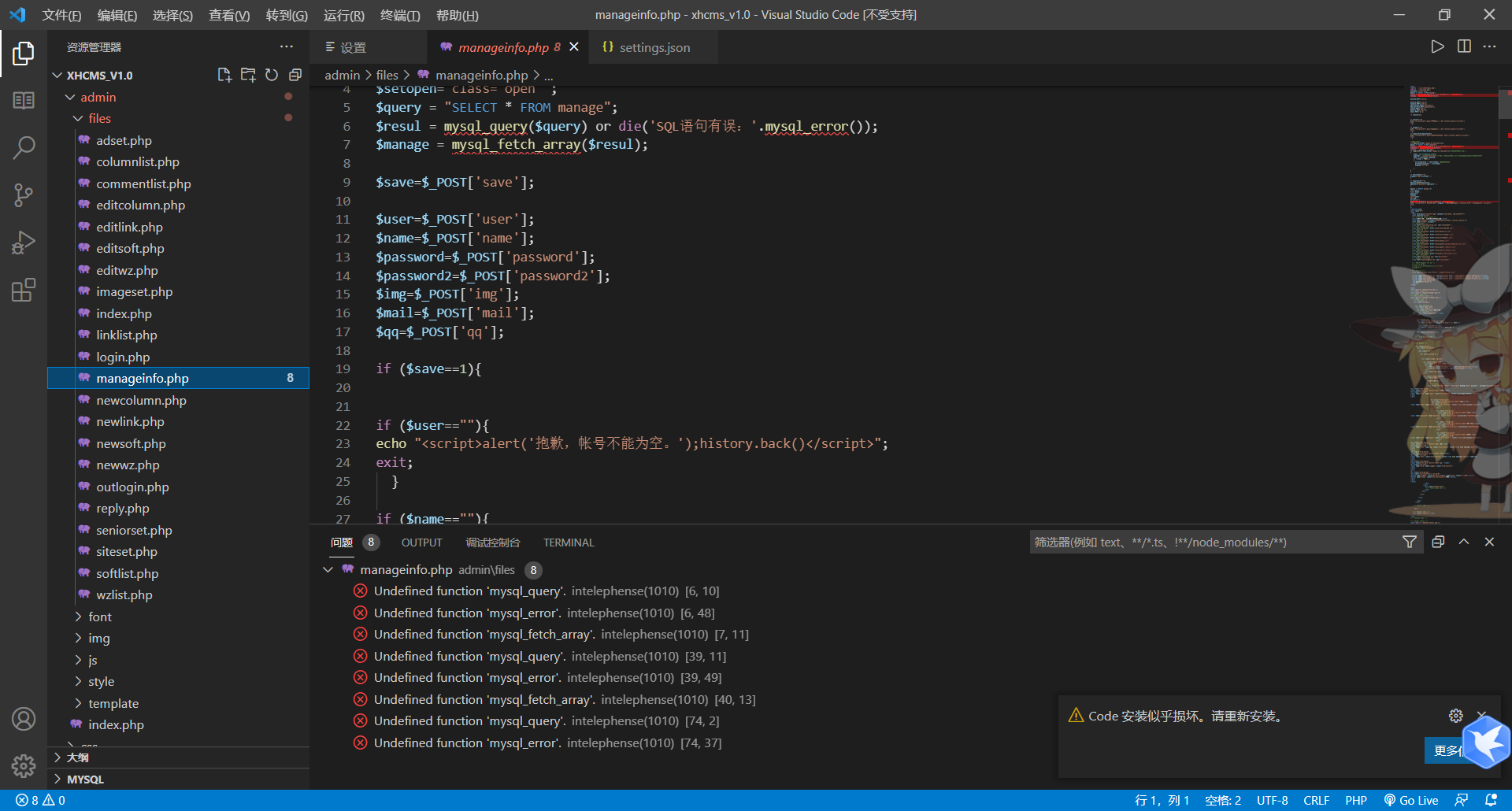Screen dimensions: 1512x811
Task: Open Run and Debug view
Action: coord(24,243)
